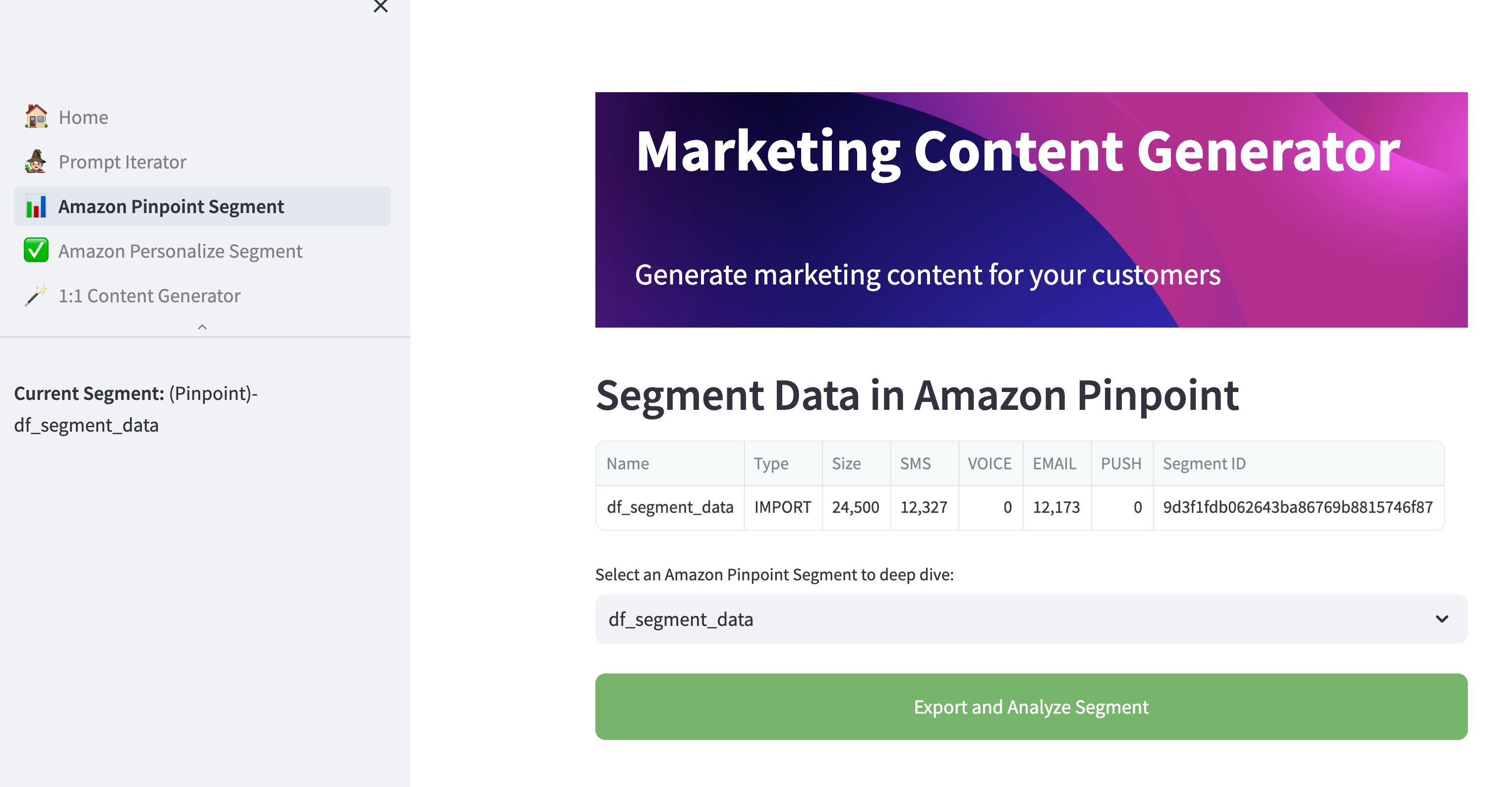Click the df_segment_data row in the table

[x=670, y=506]
